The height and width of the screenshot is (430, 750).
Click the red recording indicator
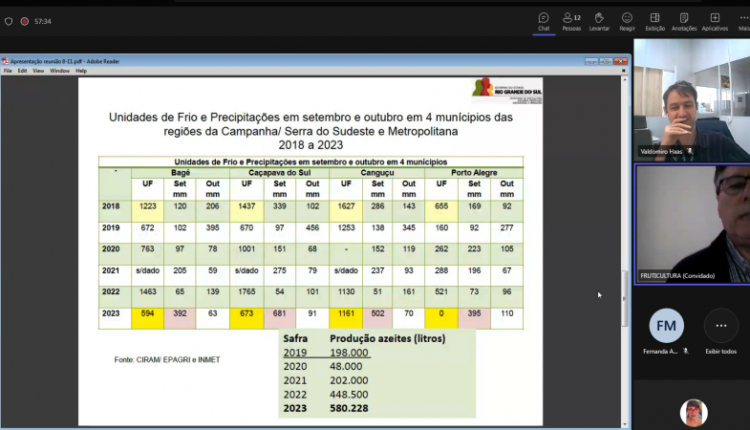(24, 21)
